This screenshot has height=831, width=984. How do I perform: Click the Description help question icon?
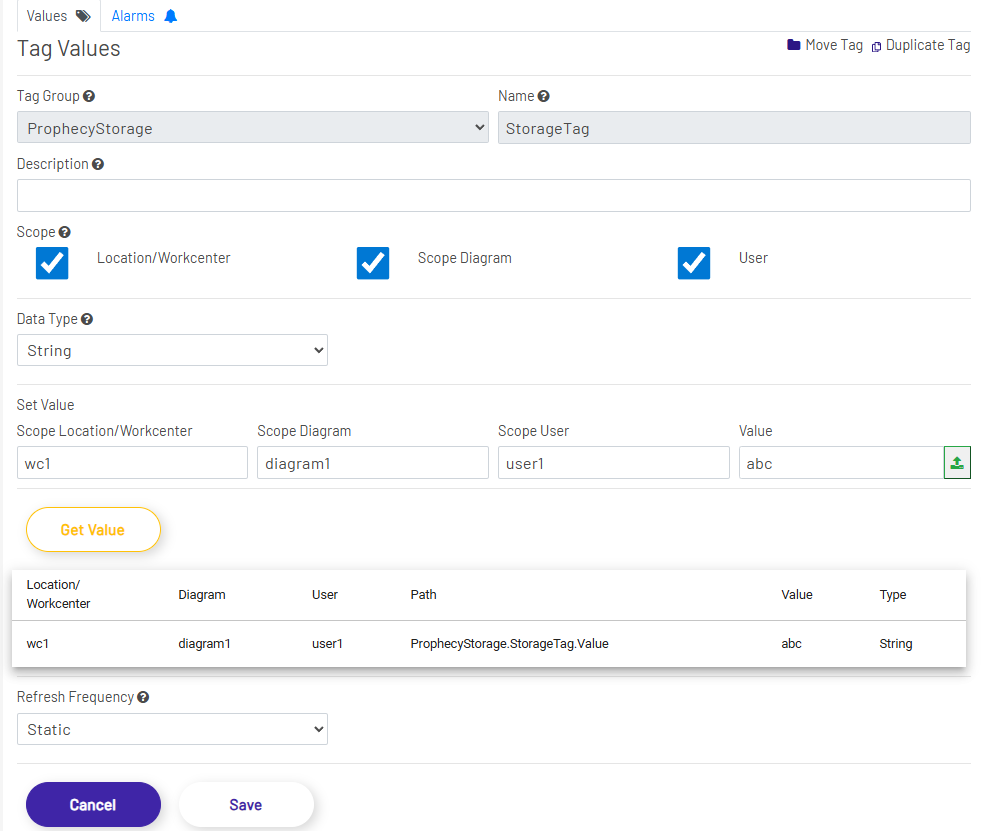(x=97, y=165)
